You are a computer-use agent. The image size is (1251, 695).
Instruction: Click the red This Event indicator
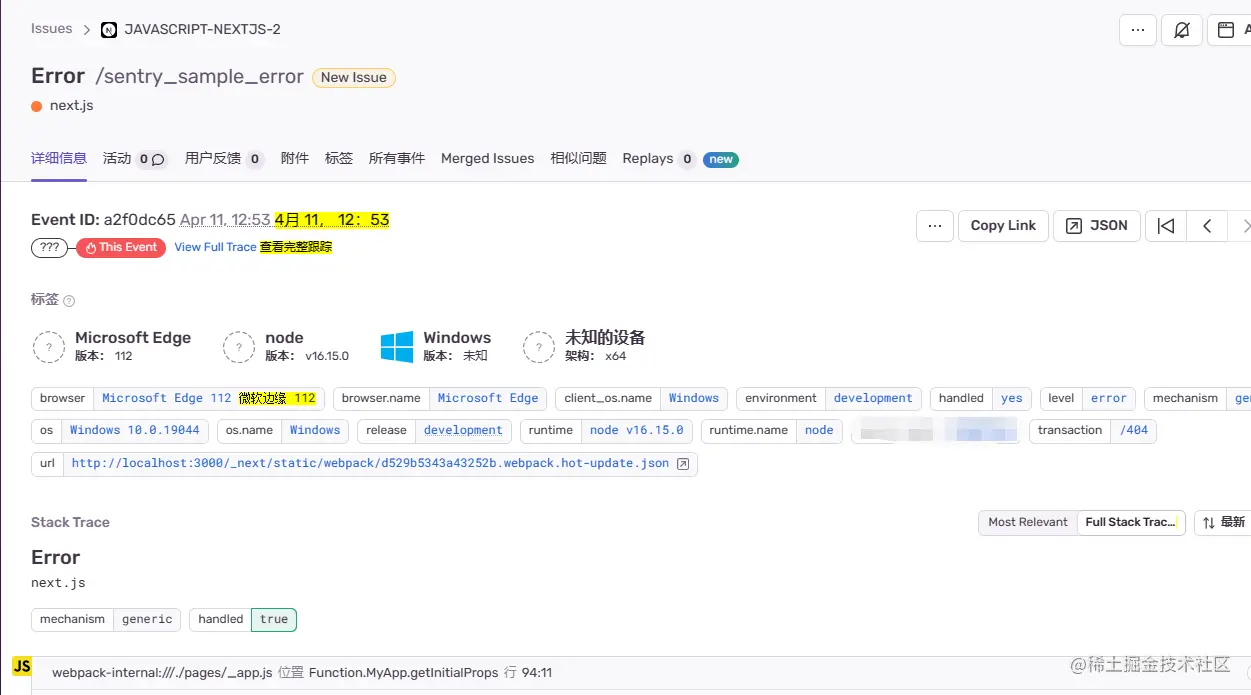[x=120, y=247]
